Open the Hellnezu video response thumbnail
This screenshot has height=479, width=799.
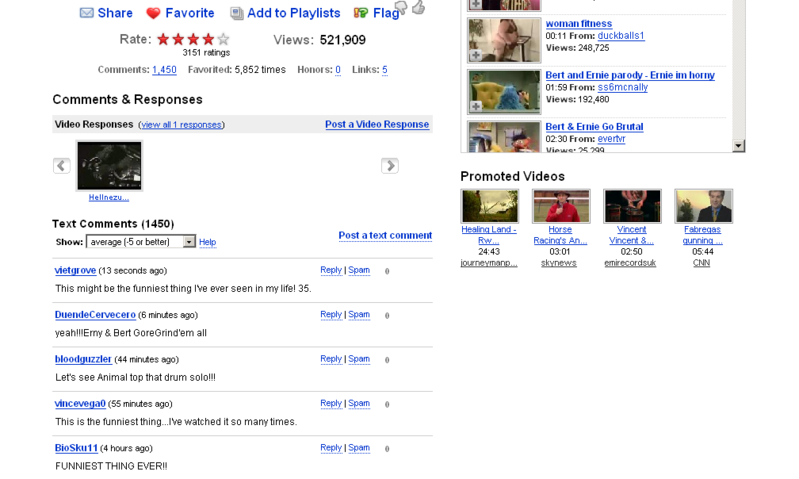pyautogui.click(x=109, y=165)
